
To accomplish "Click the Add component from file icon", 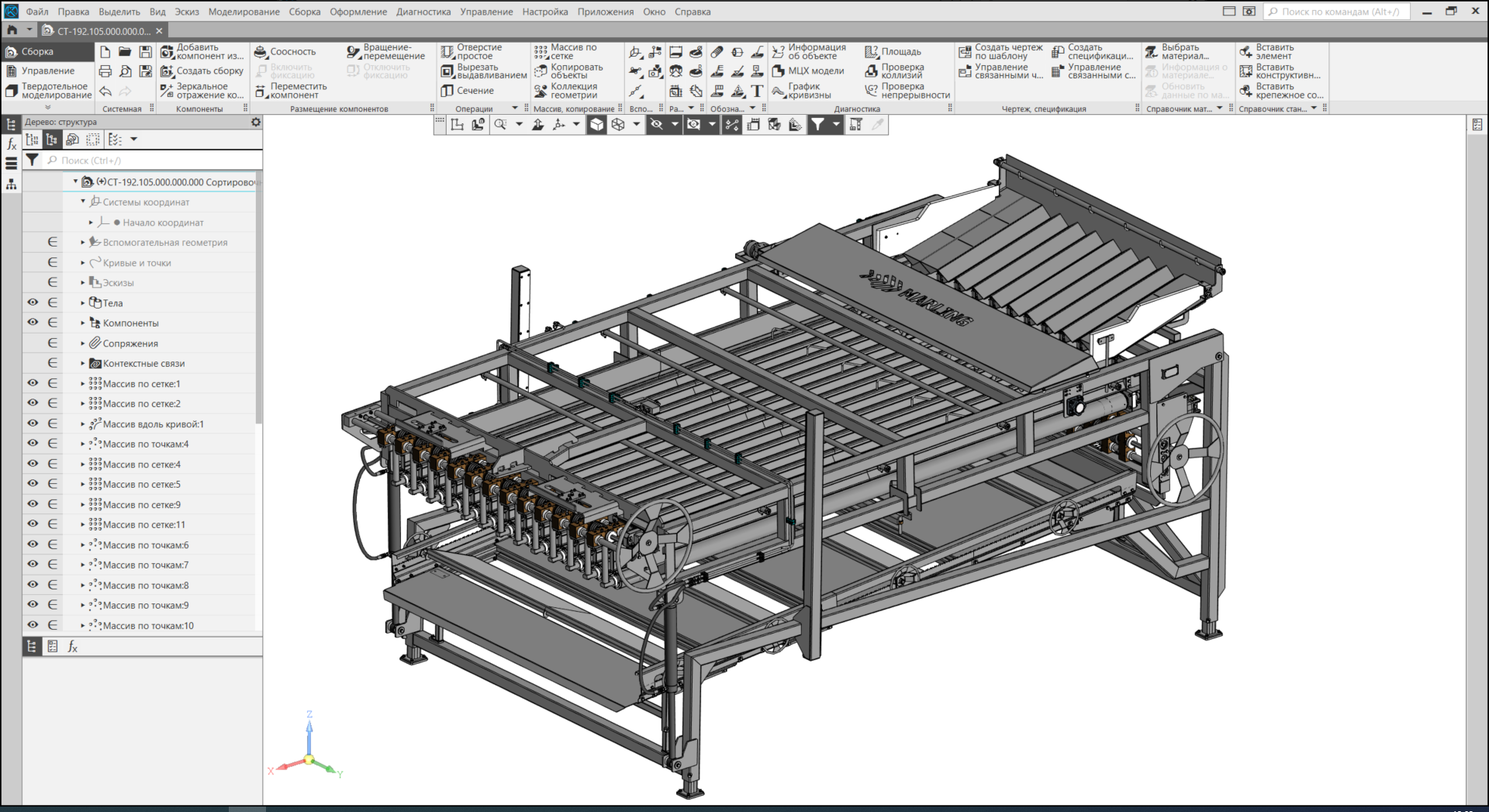I will pyautogui.click(x=168, y=52).
